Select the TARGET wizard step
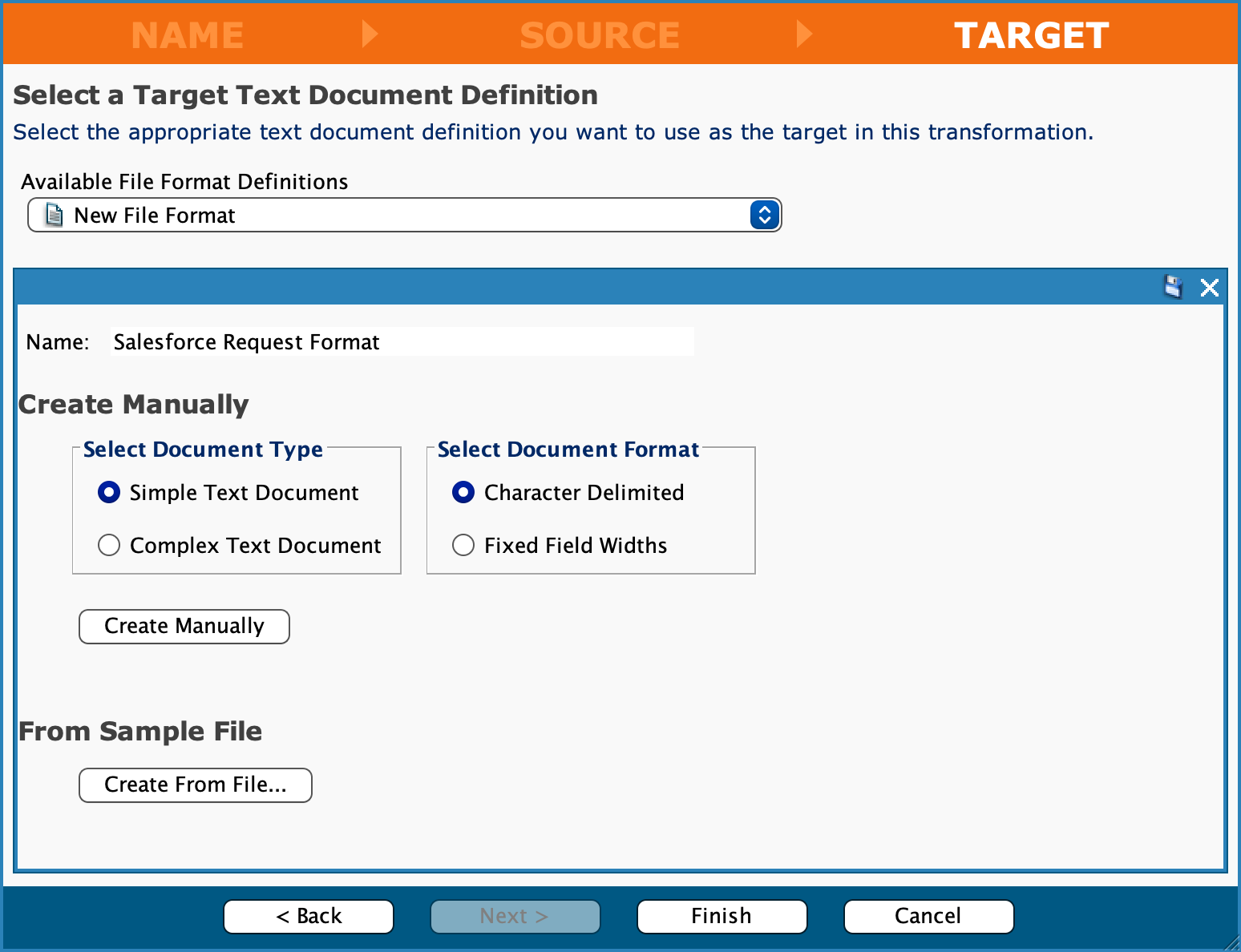Screen dimensions: 1241x952 [x=1031, y=35]
